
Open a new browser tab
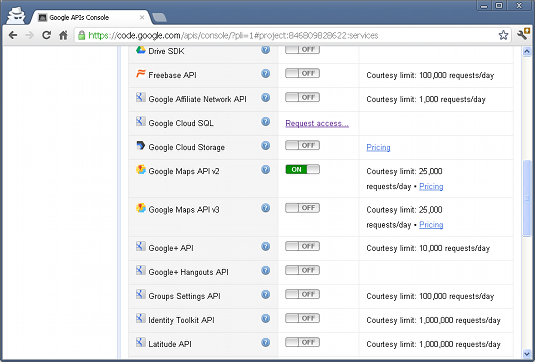pyautogui.click(x=159, y=17)
